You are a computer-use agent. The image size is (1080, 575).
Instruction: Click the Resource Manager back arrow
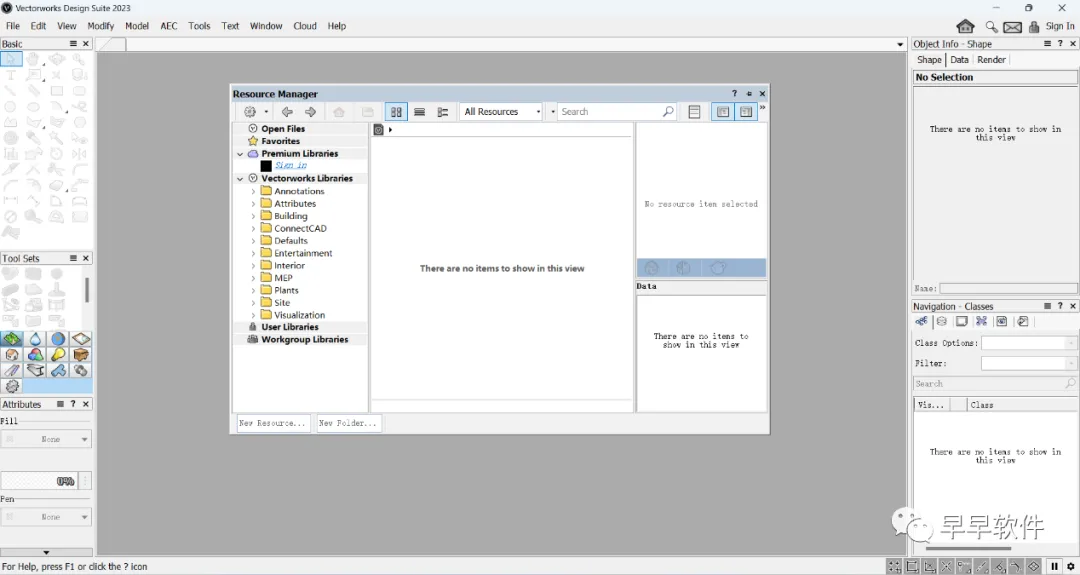(x=287, y=112)
